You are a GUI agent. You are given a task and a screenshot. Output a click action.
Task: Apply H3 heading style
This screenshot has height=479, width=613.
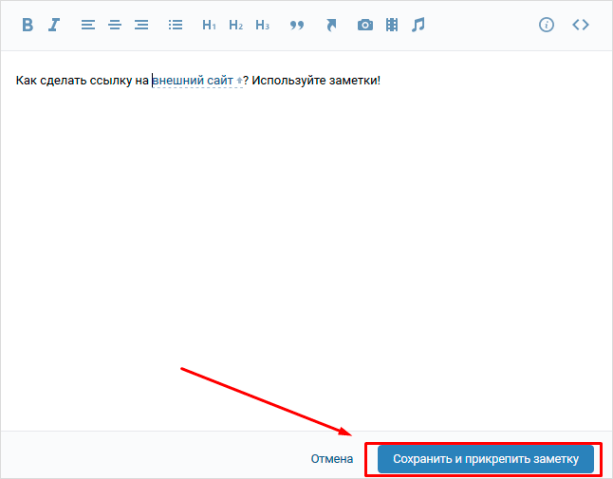click(262, 25)
